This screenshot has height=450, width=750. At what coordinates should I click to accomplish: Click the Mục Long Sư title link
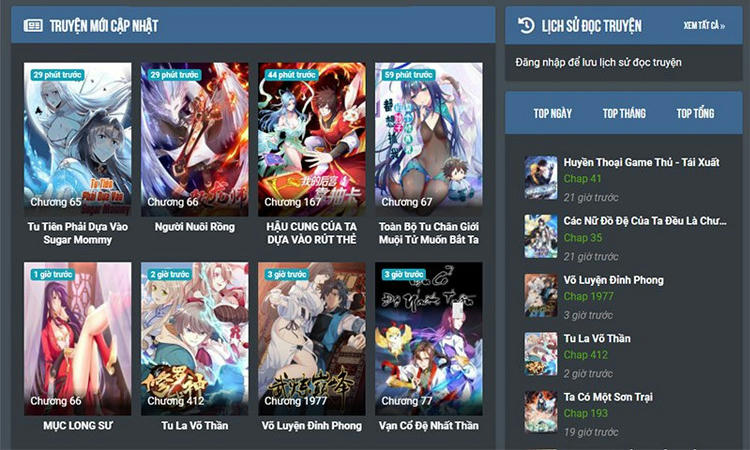77,426
